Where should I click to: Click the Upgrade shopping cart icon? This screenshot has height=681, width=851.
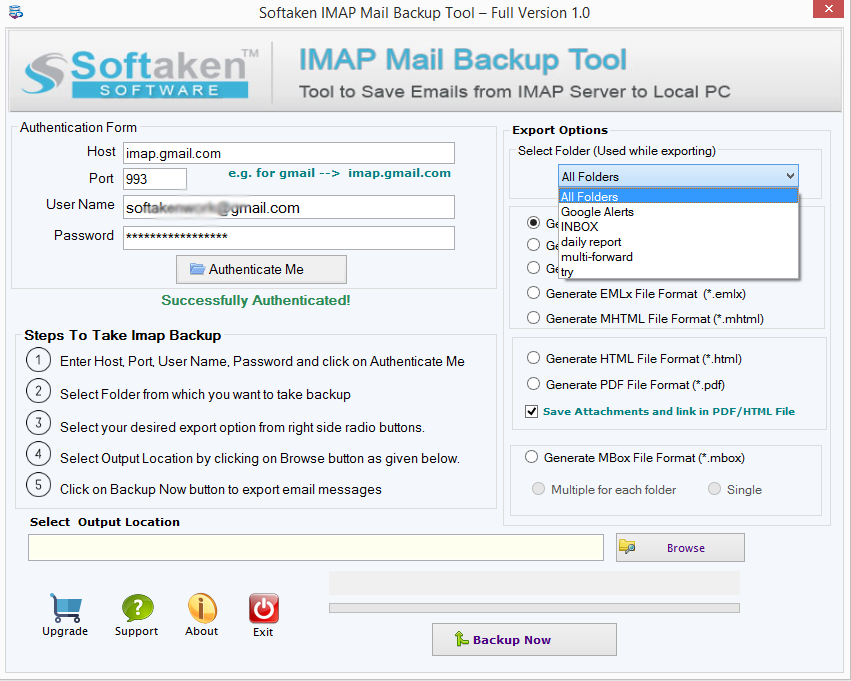(66, 607)
